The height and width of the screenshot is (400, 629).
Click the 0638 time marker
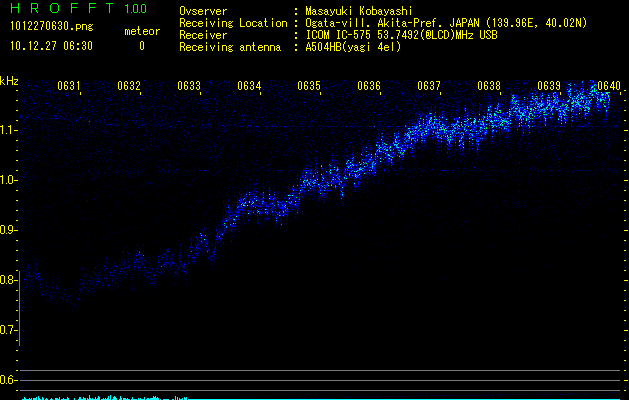(489, 86)
